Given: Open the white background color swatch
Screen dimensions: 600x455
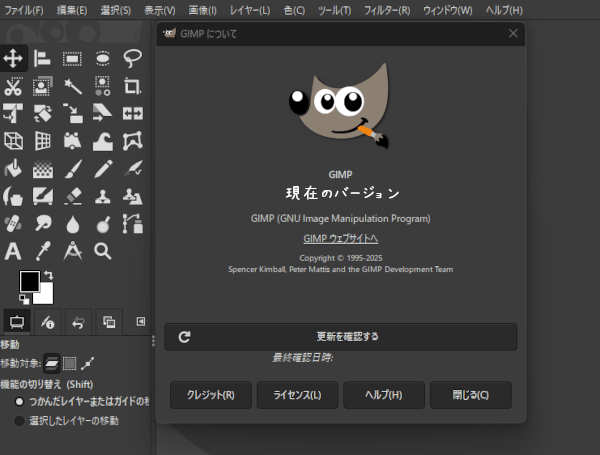Looking at the screenshot, I should coord(47,297).
